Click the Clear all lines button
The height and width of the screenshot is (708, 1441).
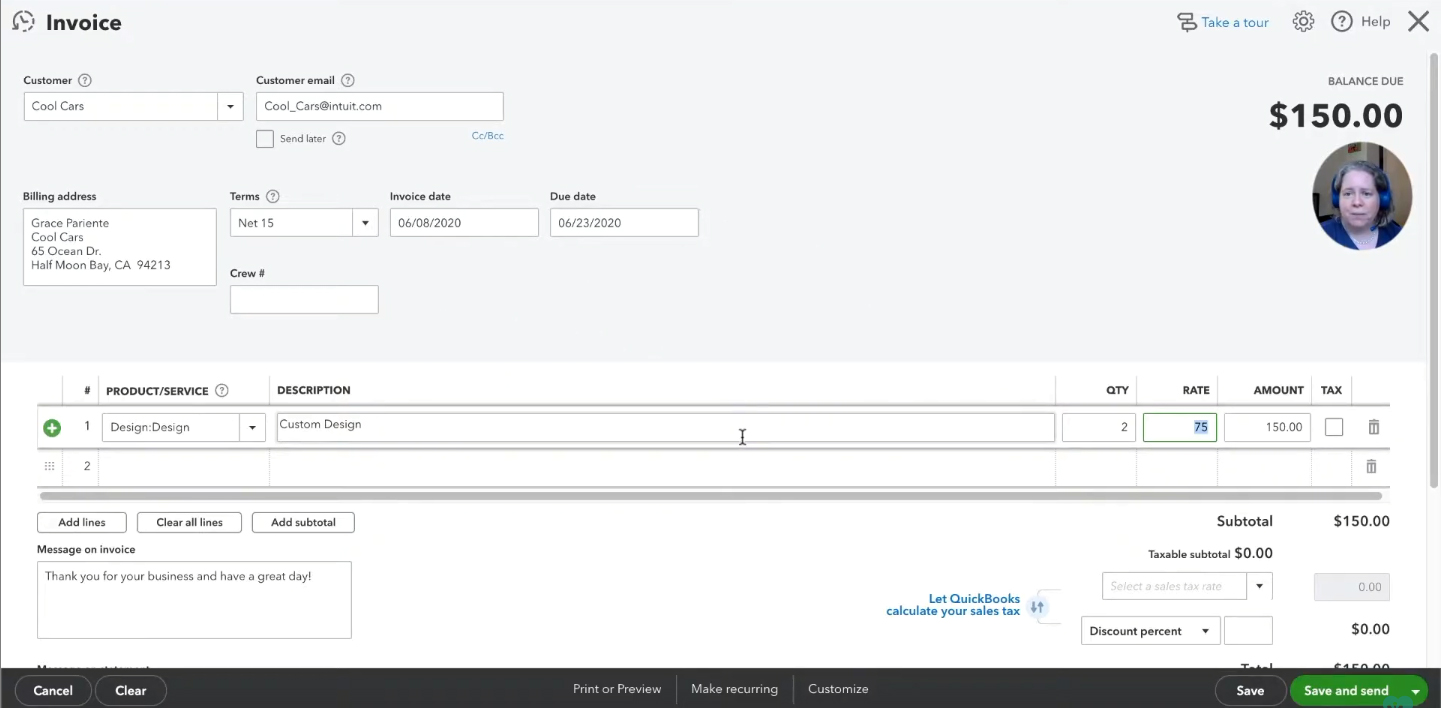(190, 522)
